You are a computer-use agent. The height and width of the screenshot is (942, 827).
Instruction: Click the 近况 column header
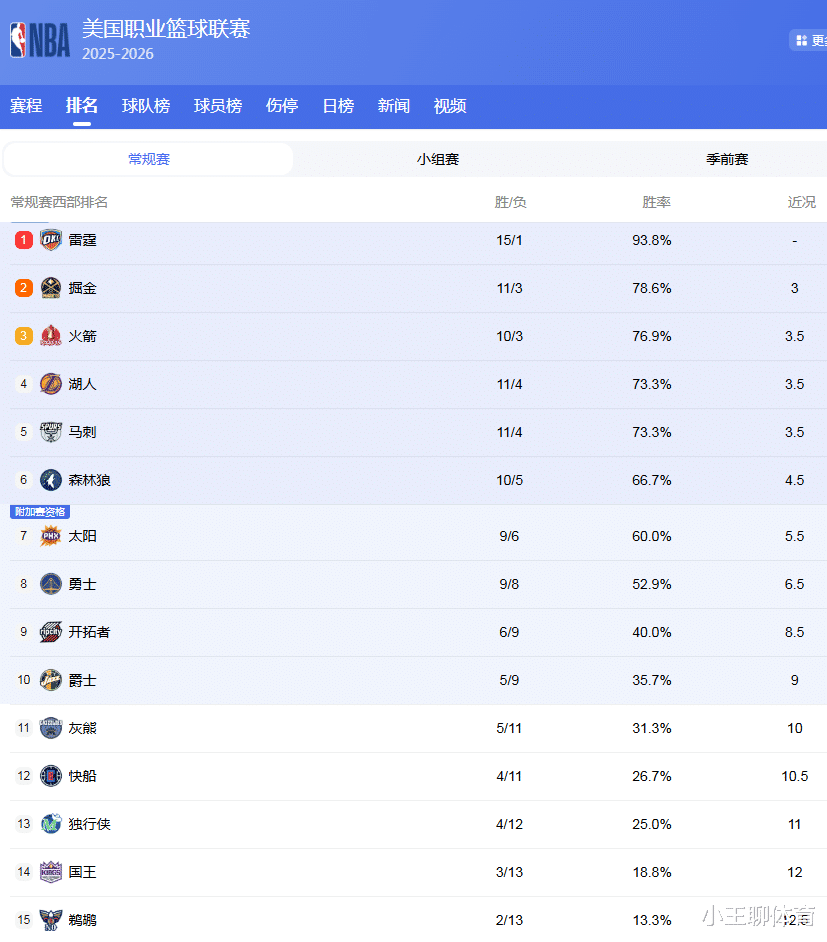[802, 202]
